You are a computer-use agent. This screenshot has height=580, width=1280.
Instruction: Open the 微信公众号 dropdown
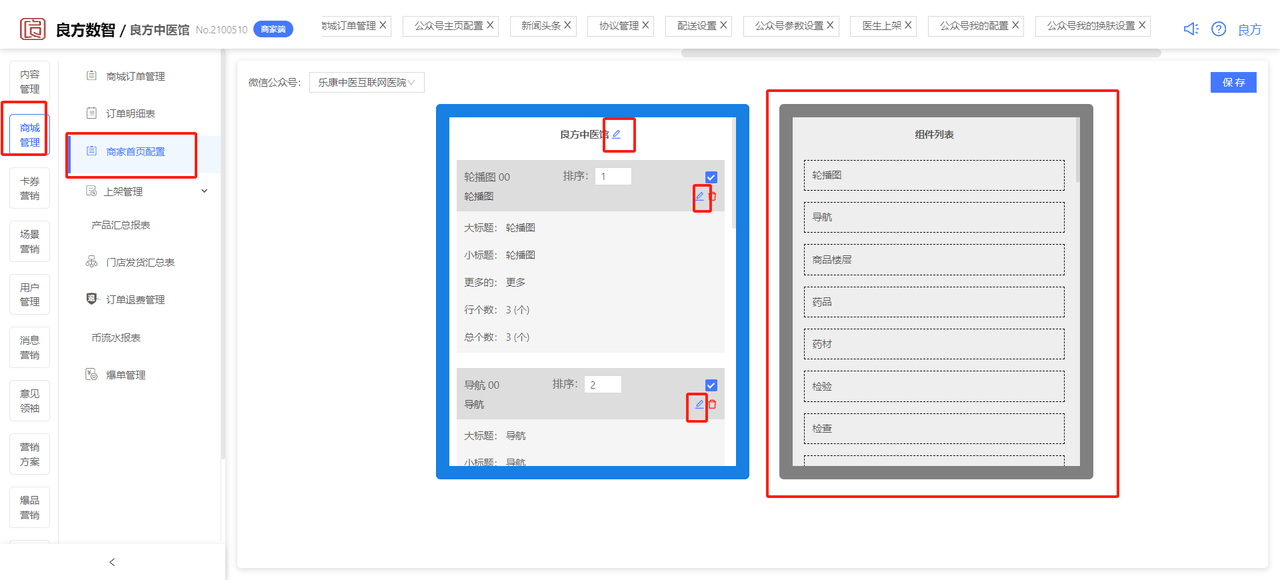367,82
